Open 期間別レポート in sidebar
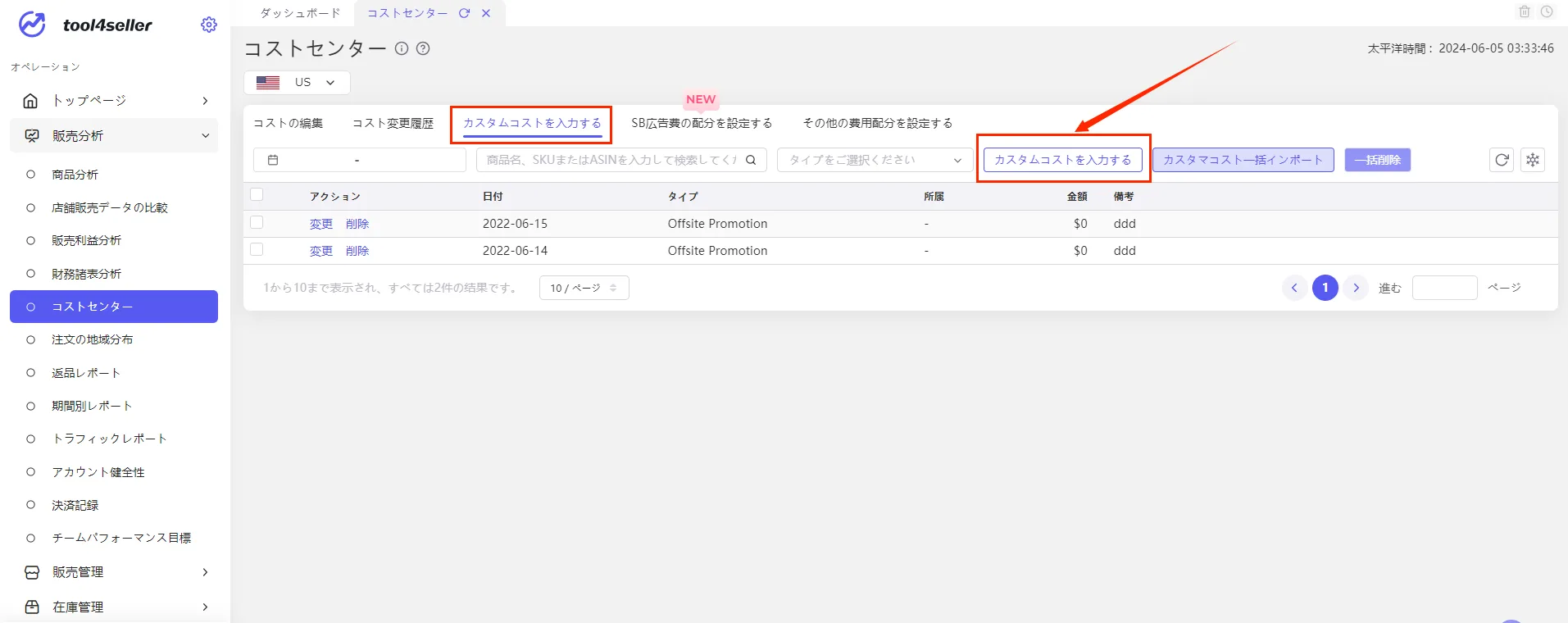The height and width of the screenshot is (623, 1568). (92, 406)
